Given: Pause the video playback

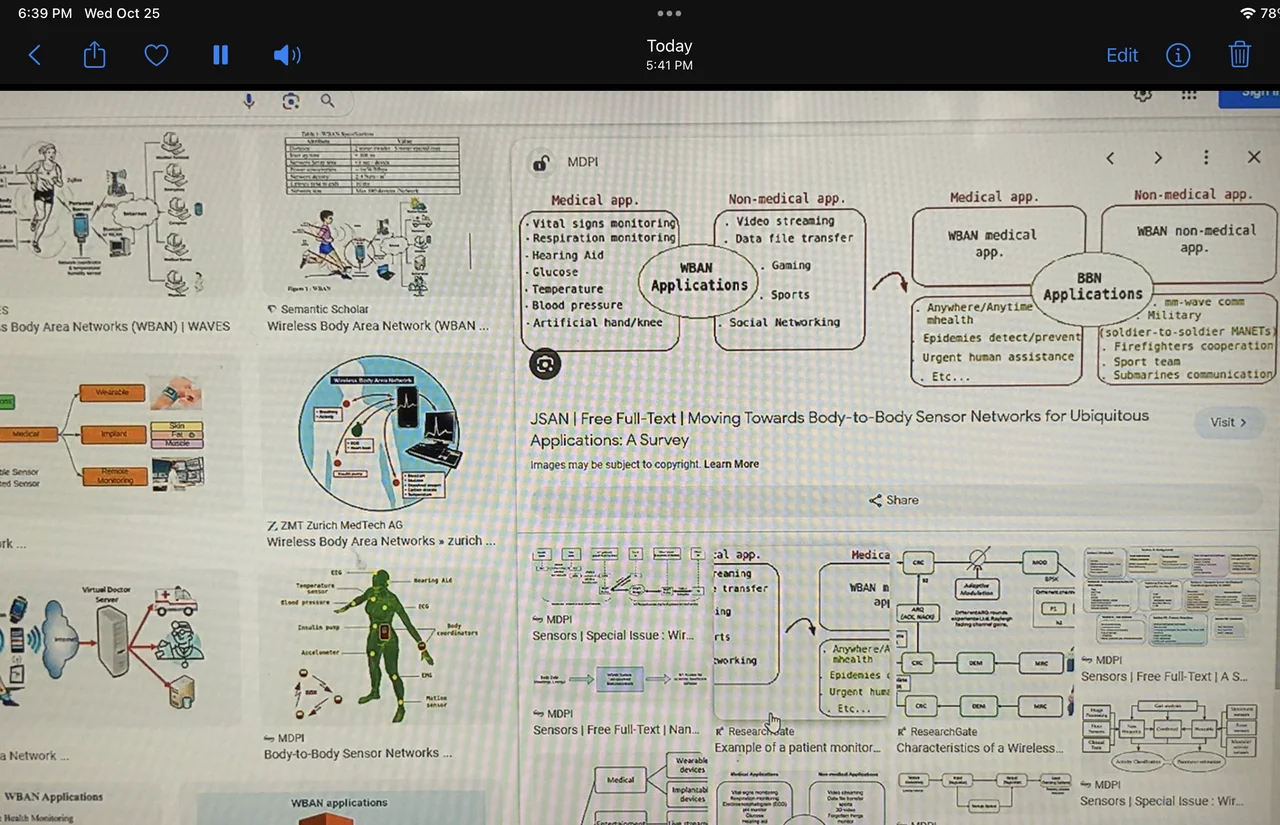Looking at the screenshot, I should pos(220,55).
